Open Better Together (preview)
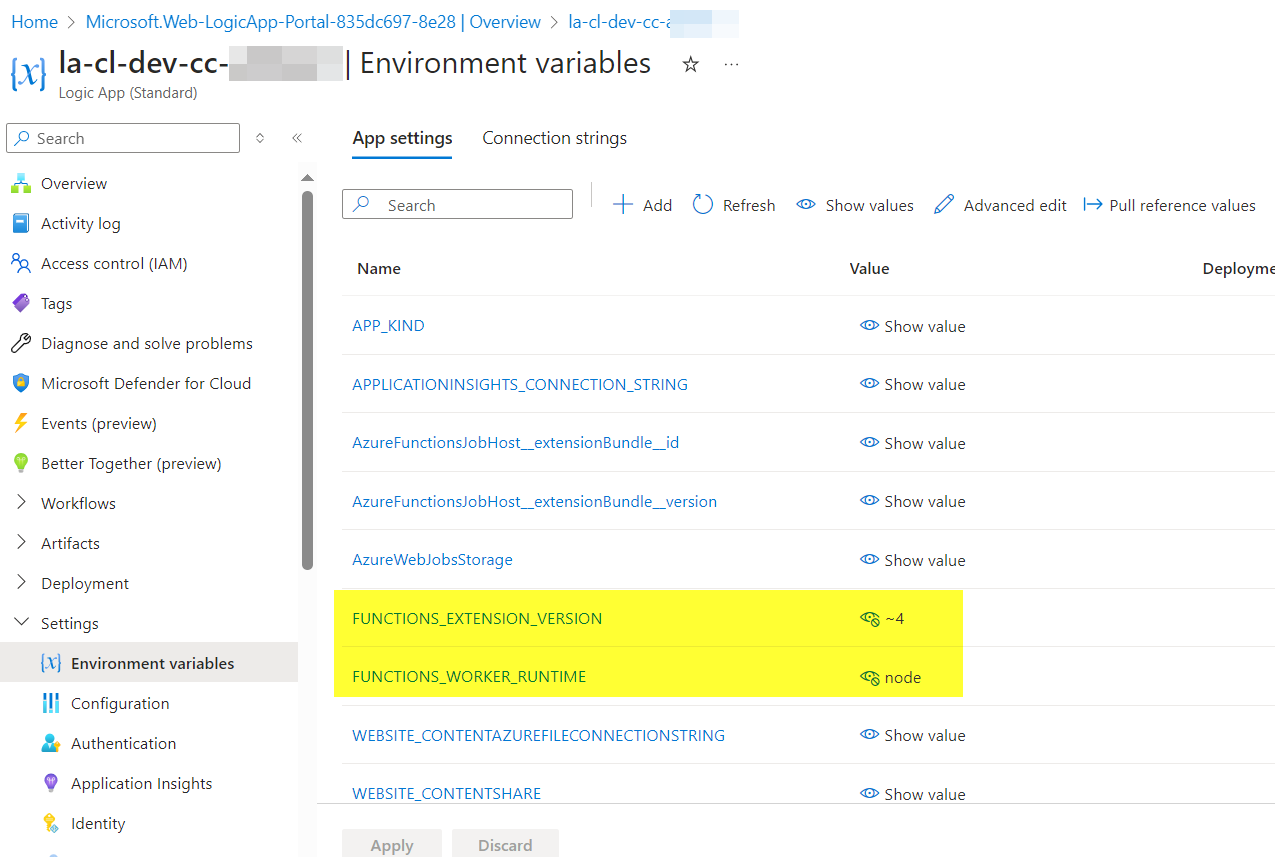 (131, 463)
